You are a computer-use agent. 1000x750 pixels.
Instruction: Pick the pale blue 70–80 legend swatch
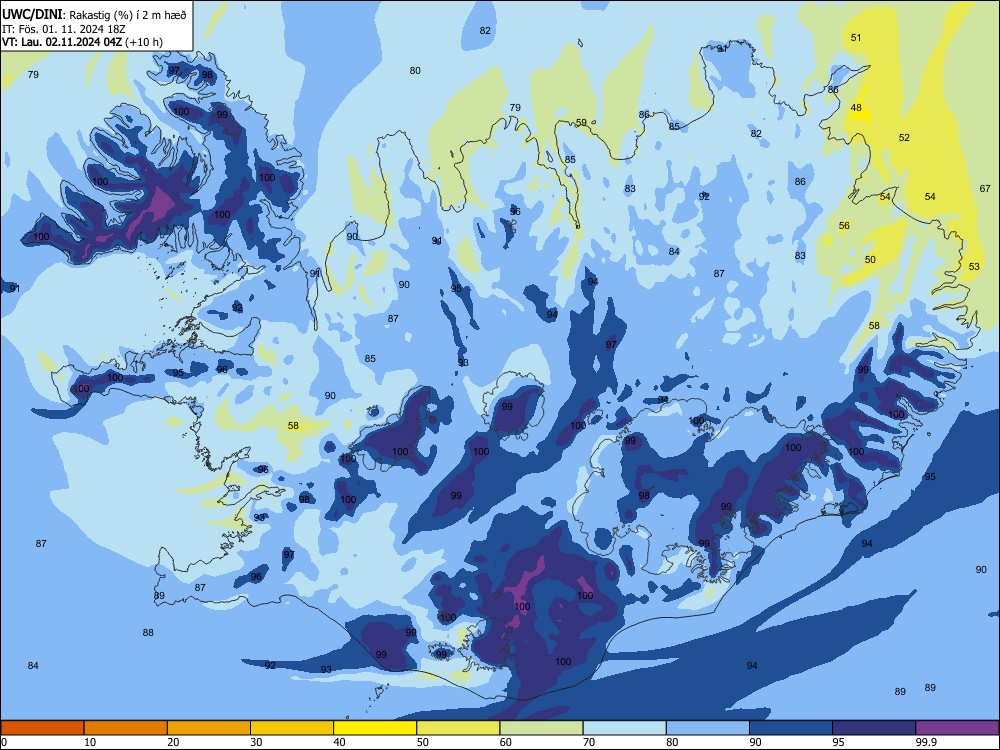pos(624,728)
